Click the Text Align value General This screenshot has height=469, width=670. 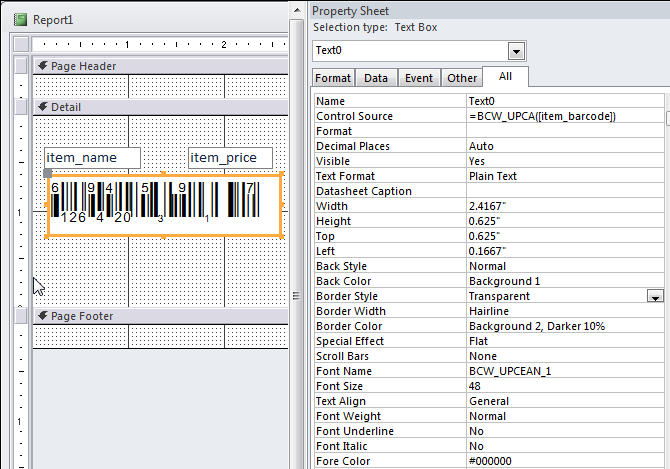tap(565, 401)
